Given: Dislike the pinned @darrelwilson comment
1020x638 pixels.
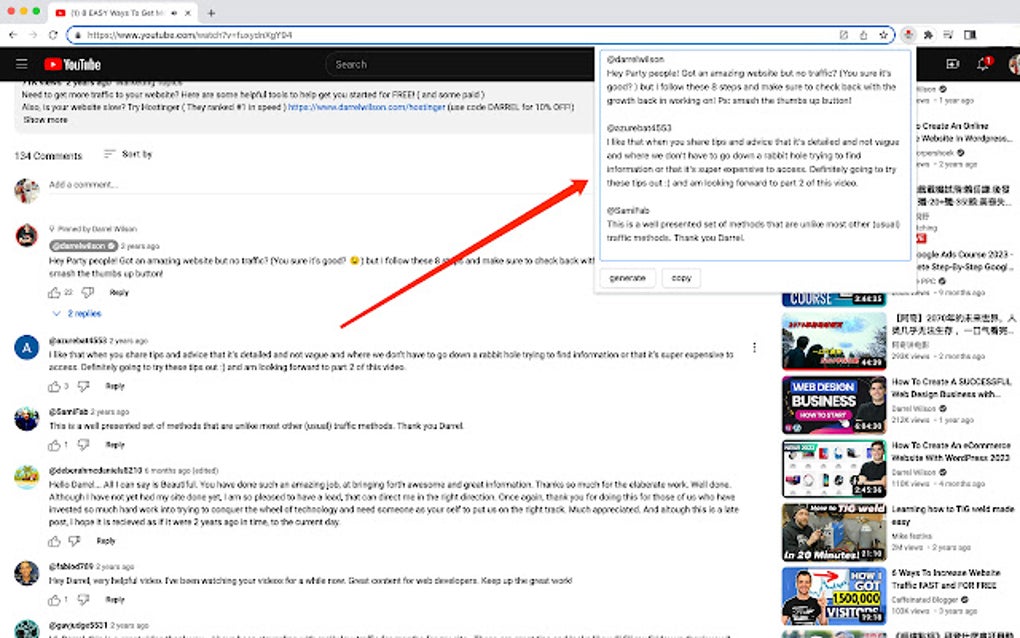Looking at the screenshot, I should pos(88,293).
